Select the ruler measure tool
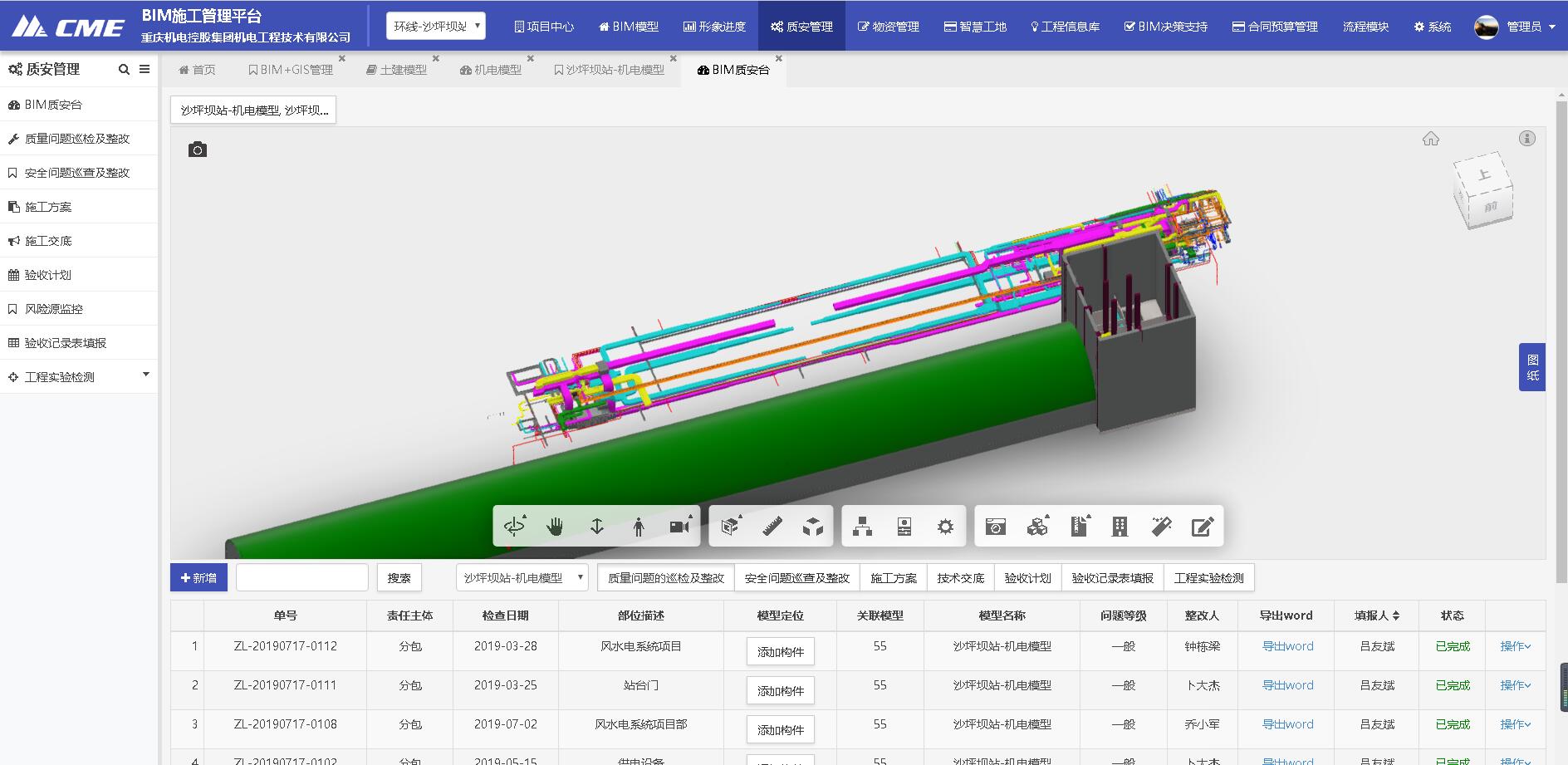This screenshot has width=1568, height=765. point(772,527)
